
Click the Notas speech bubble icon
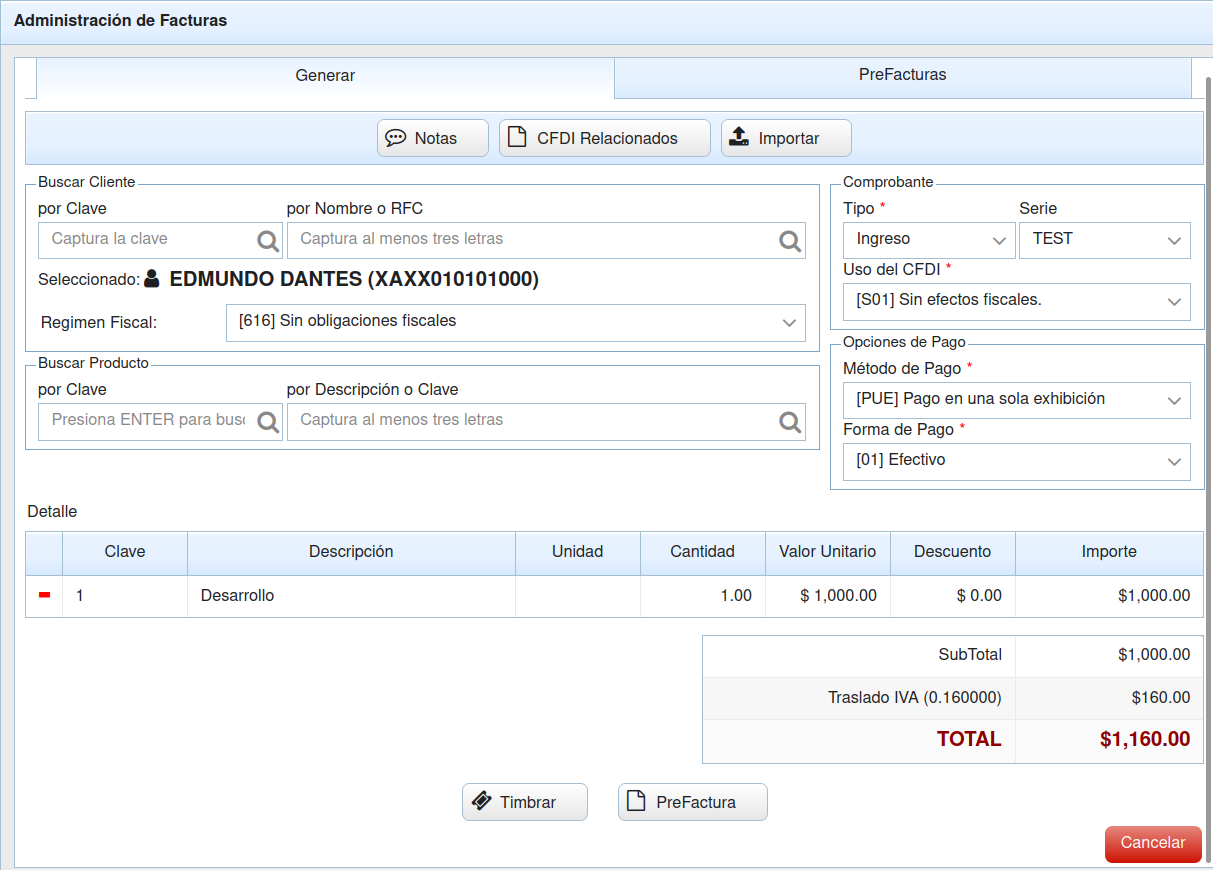(x=395, y=138)
